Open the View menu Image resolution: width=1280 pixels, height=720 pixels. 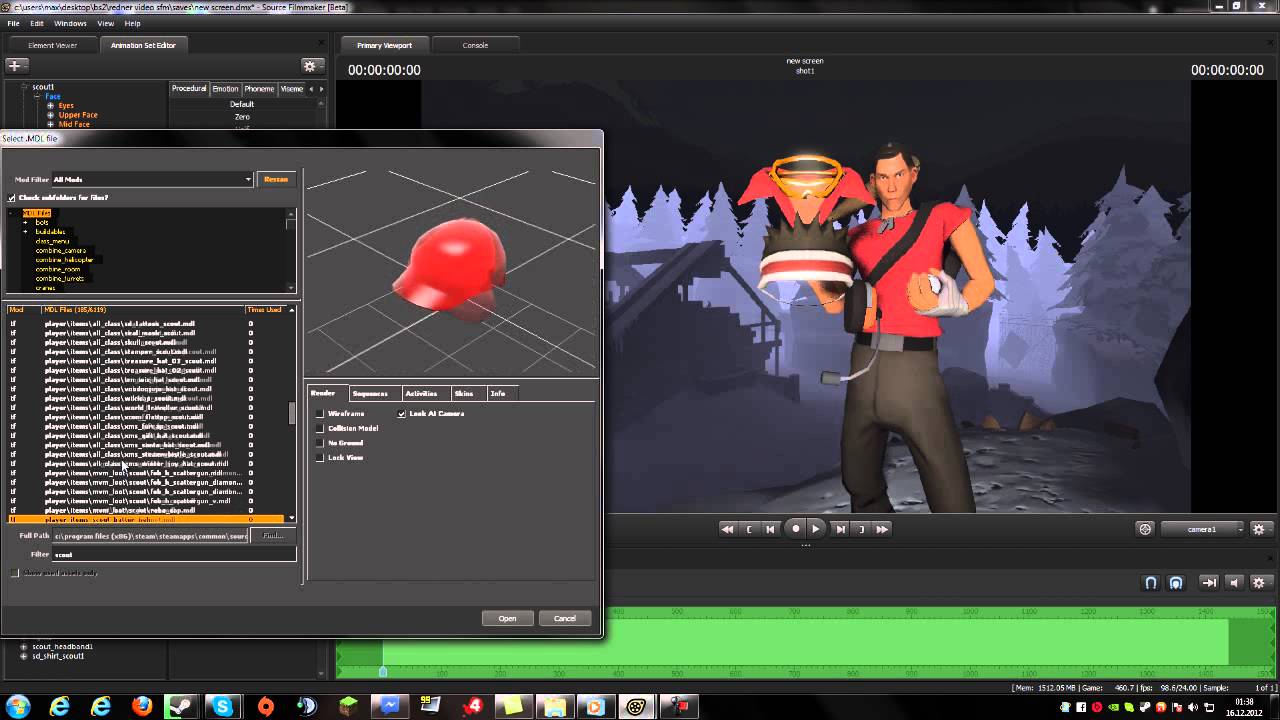pyautogui.click(x=105, y=23)
